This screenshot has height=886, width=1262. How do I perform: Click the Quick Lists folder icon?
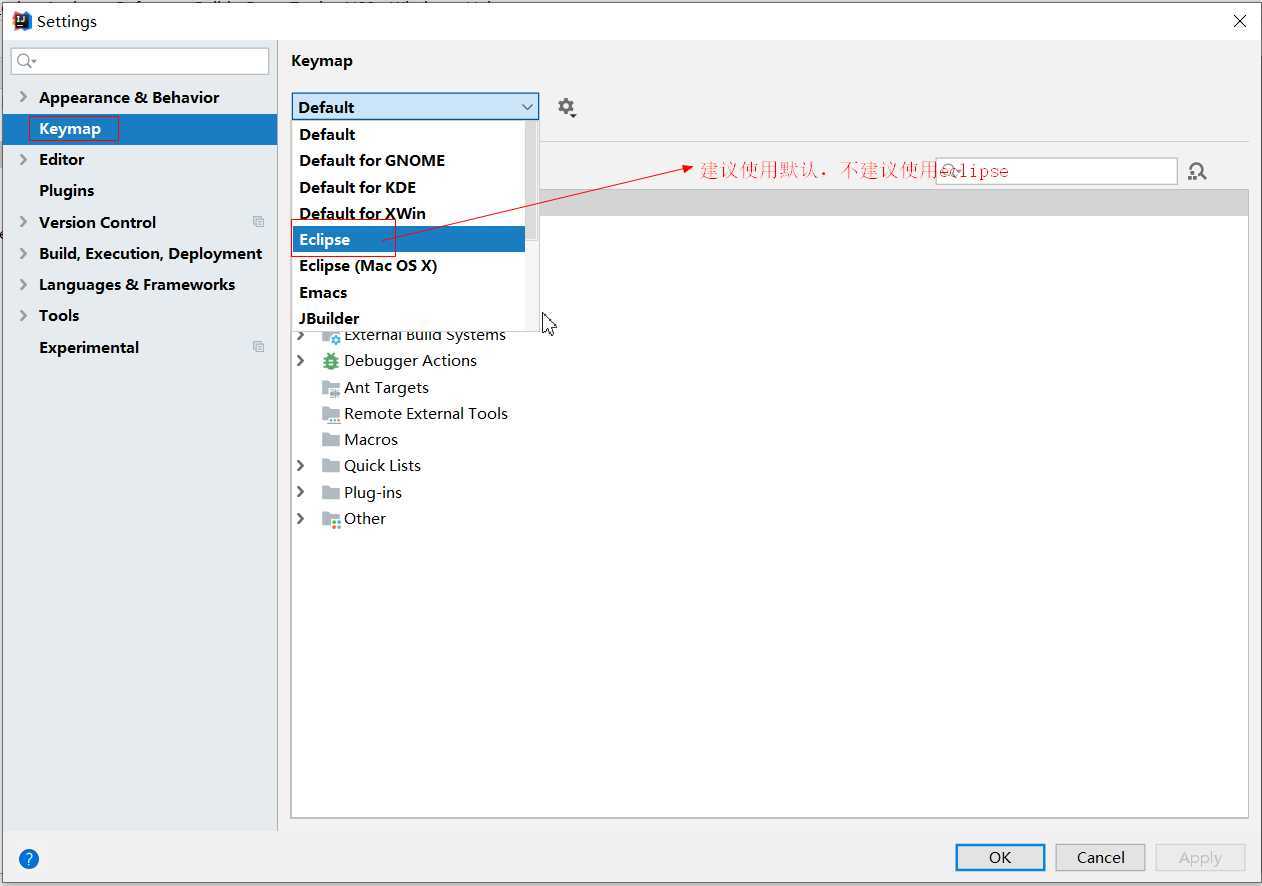331,466
